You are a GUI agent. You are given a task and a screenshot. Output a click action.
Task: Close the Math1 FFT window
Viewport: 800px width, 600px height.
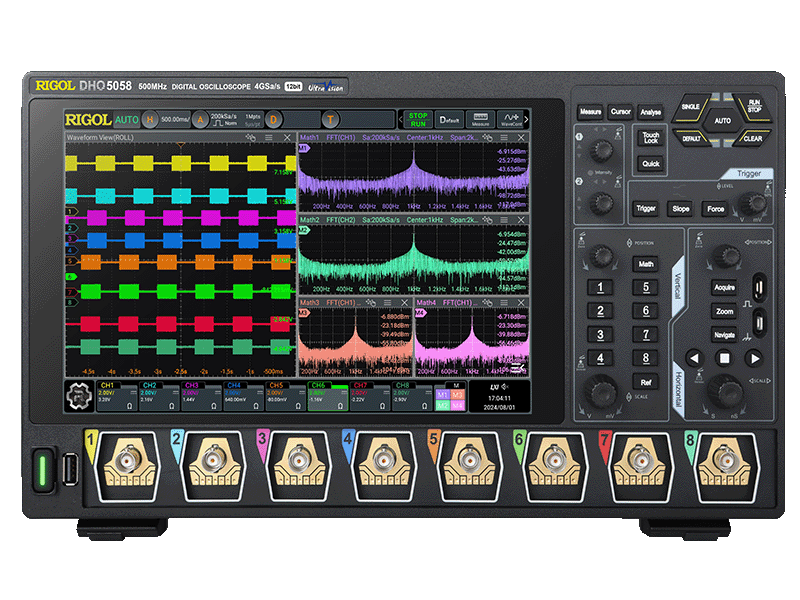tap(520, 137)
